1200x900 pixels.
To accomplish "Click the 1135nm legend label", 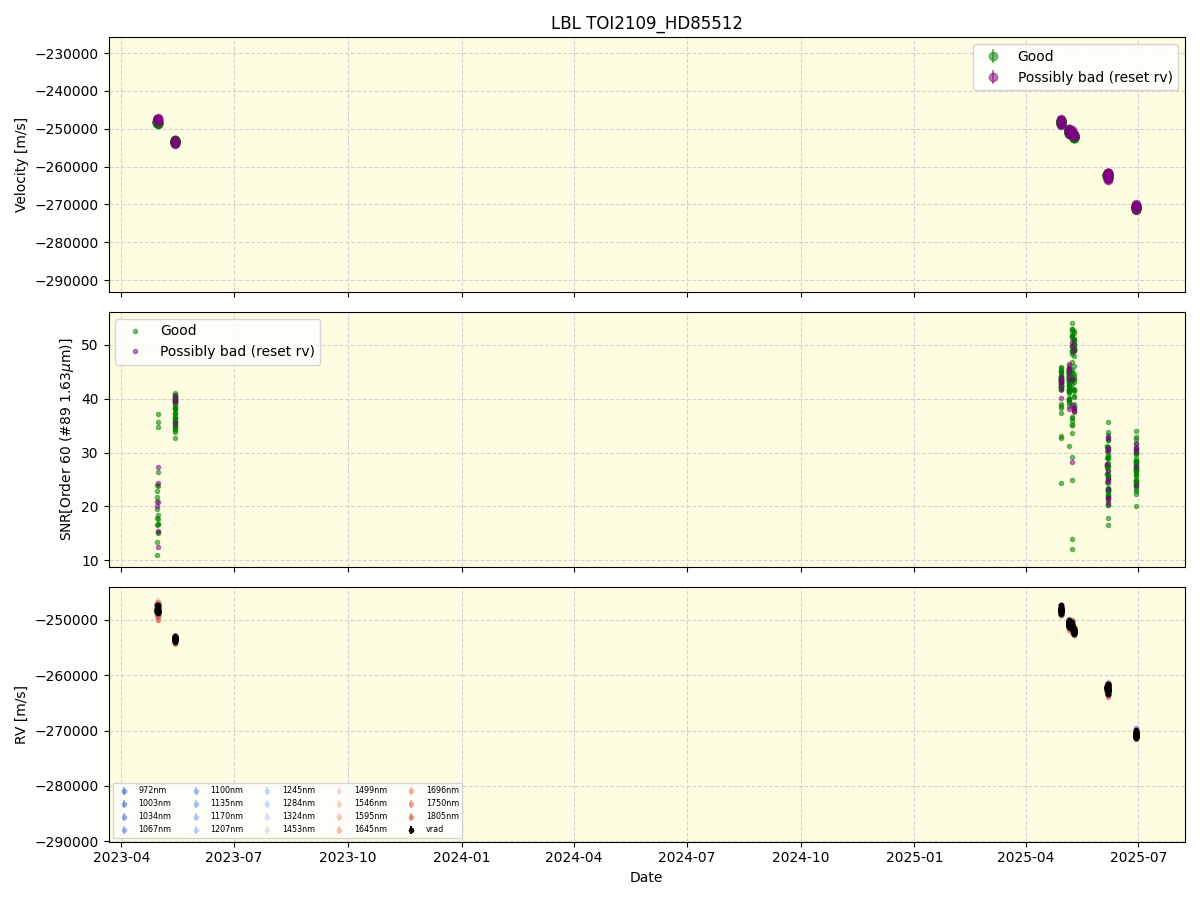I will pos(226,803).
